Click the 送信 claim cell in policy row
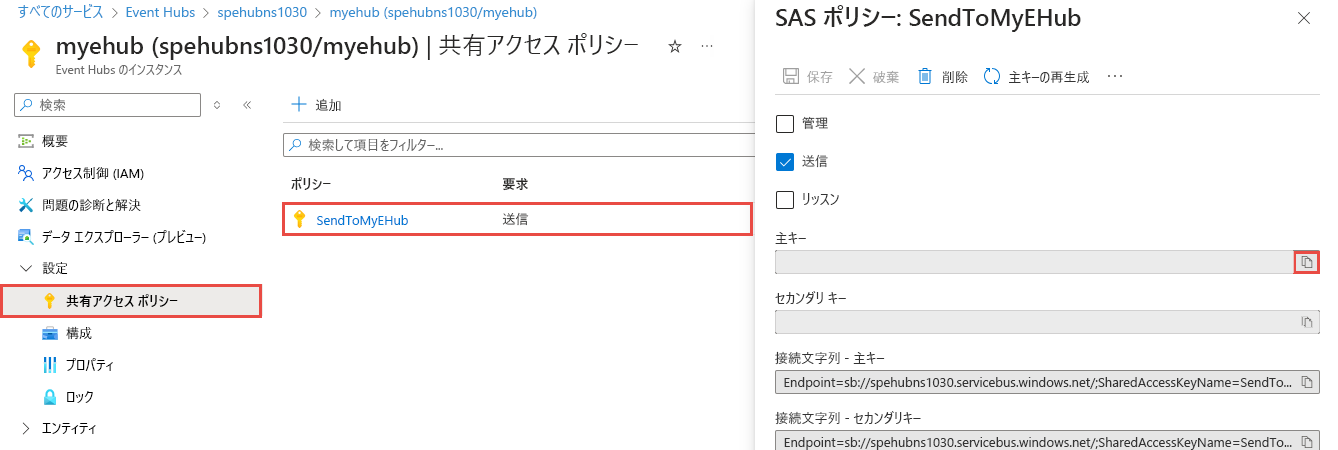This screenshot has width=1338, height=450. coord(515,220)
